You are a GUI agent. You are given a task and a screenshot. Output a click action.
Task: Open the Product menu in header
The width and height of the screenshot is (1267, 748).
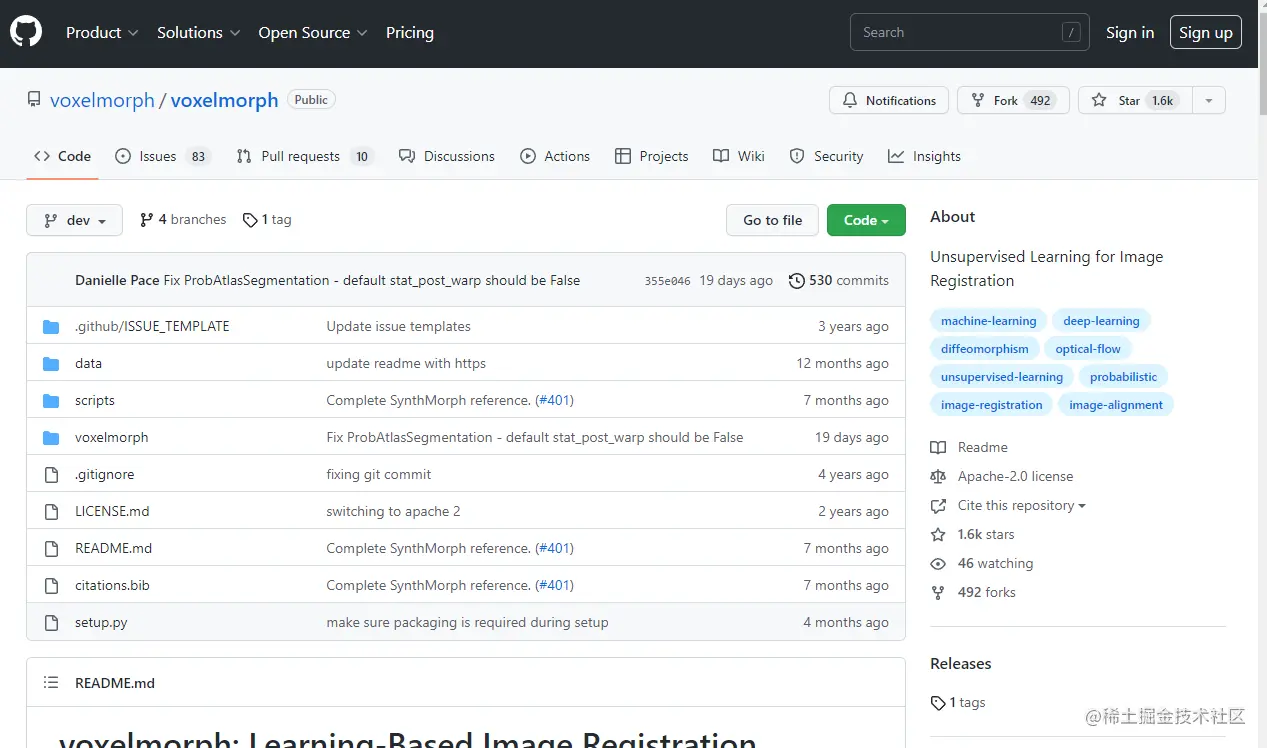tap(102, 32)
